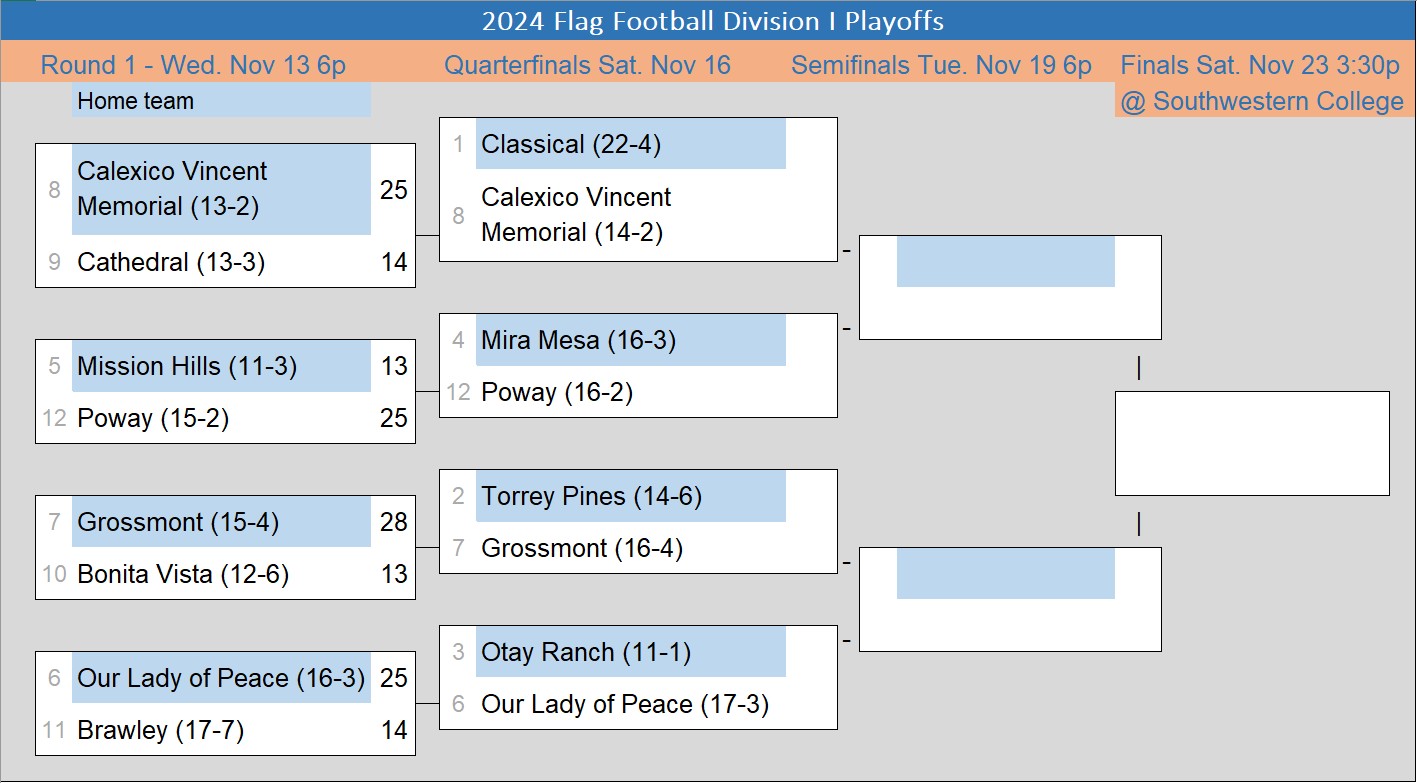Select the Round 1 Wed. Nov 13 header
This screenshot has width=1417, height=783.
(193, 66)
